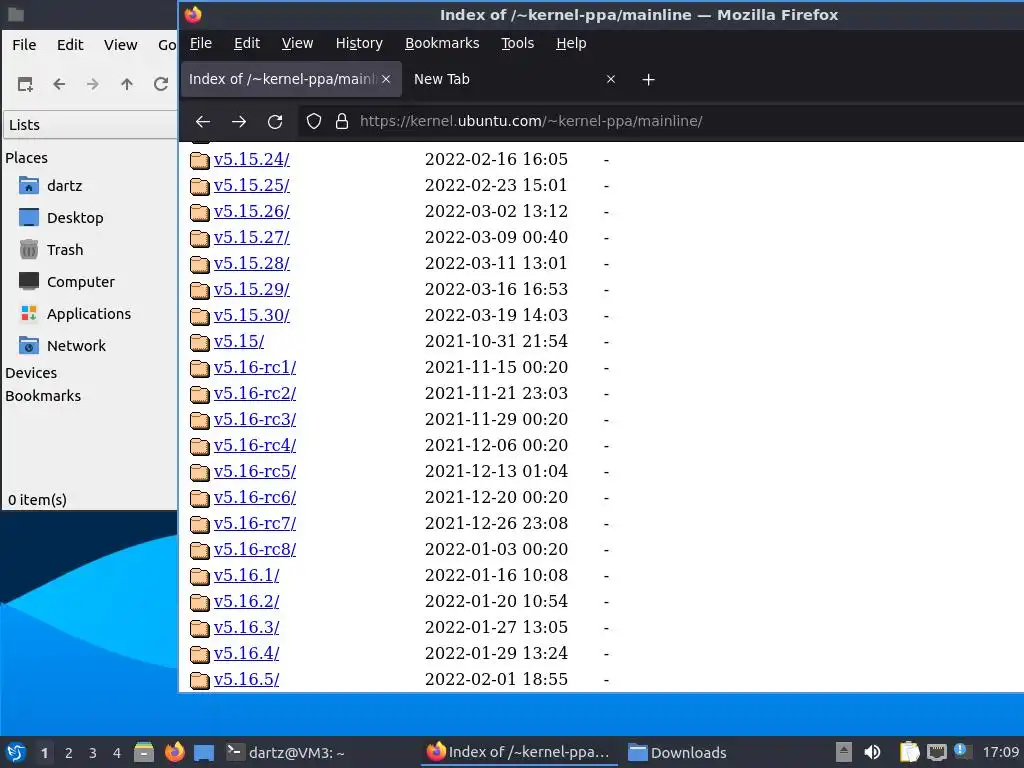
Task: Reload folder in file manager
Action: 161,84
